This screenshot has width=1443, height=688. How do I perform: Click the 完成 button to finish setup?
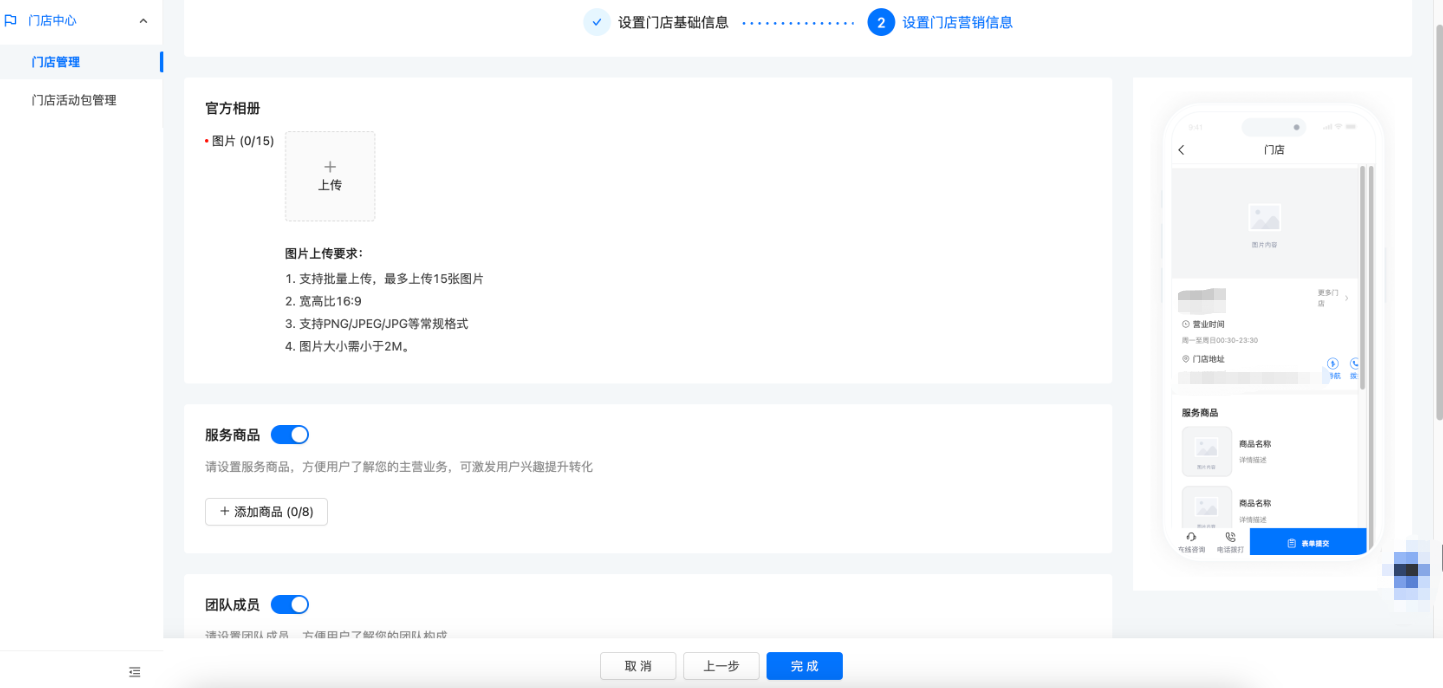tap(803, 665)
